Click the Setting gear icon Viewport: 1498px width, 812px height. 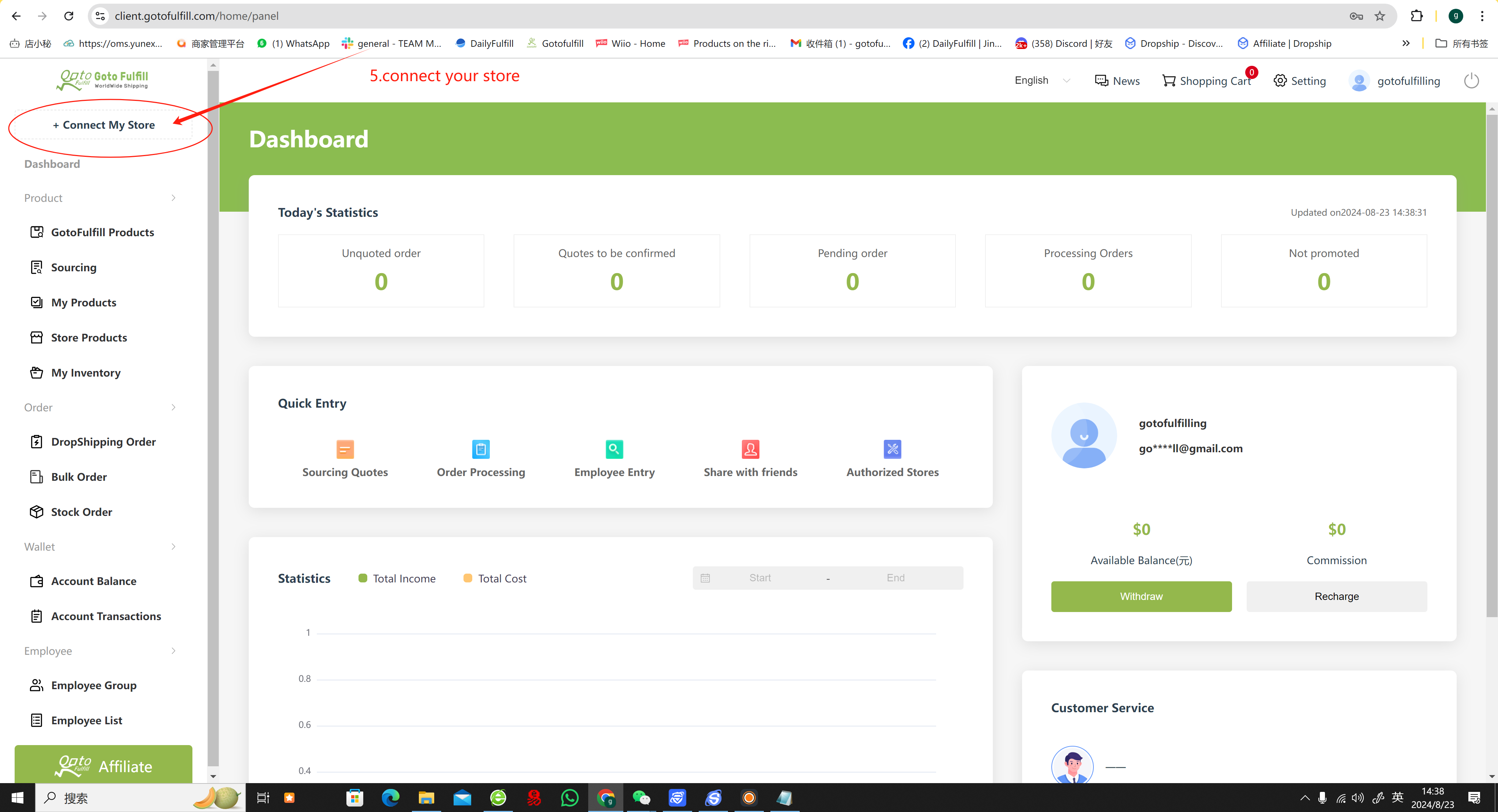1280,81
